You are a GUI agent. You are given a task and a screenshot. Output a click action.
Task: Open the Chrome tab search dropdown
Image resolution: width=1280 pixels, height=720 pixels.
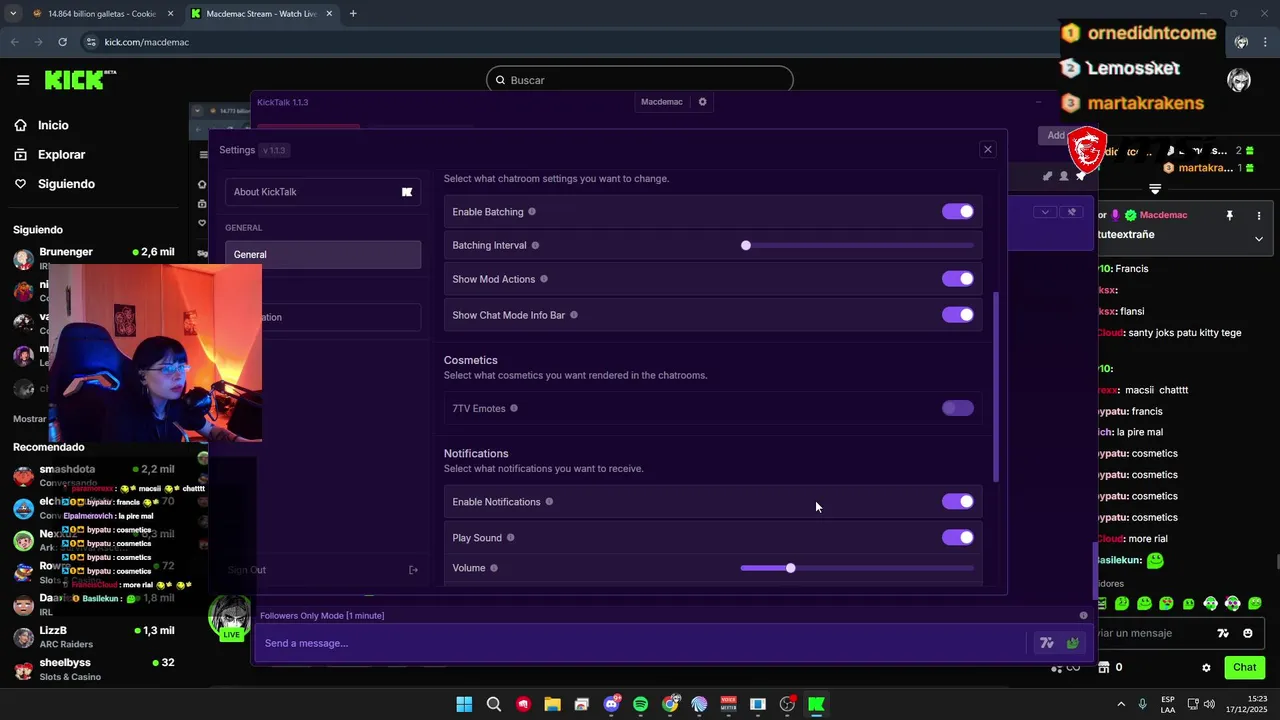13,14
